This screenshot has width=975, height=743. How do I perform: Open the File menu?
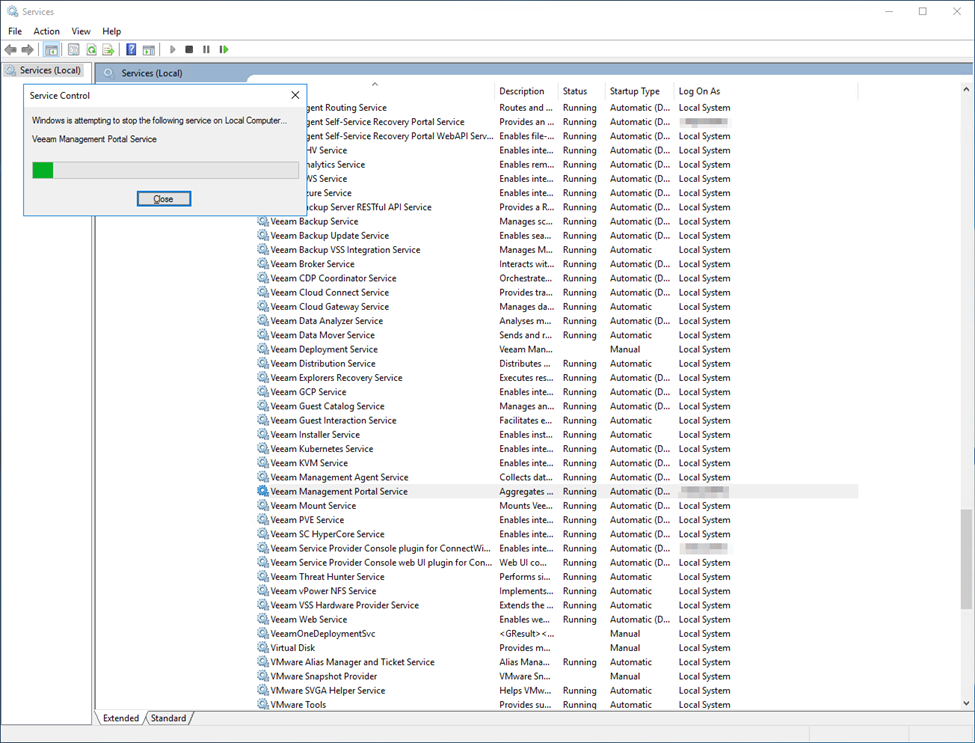pyautogui.click(x=15, y=31)
